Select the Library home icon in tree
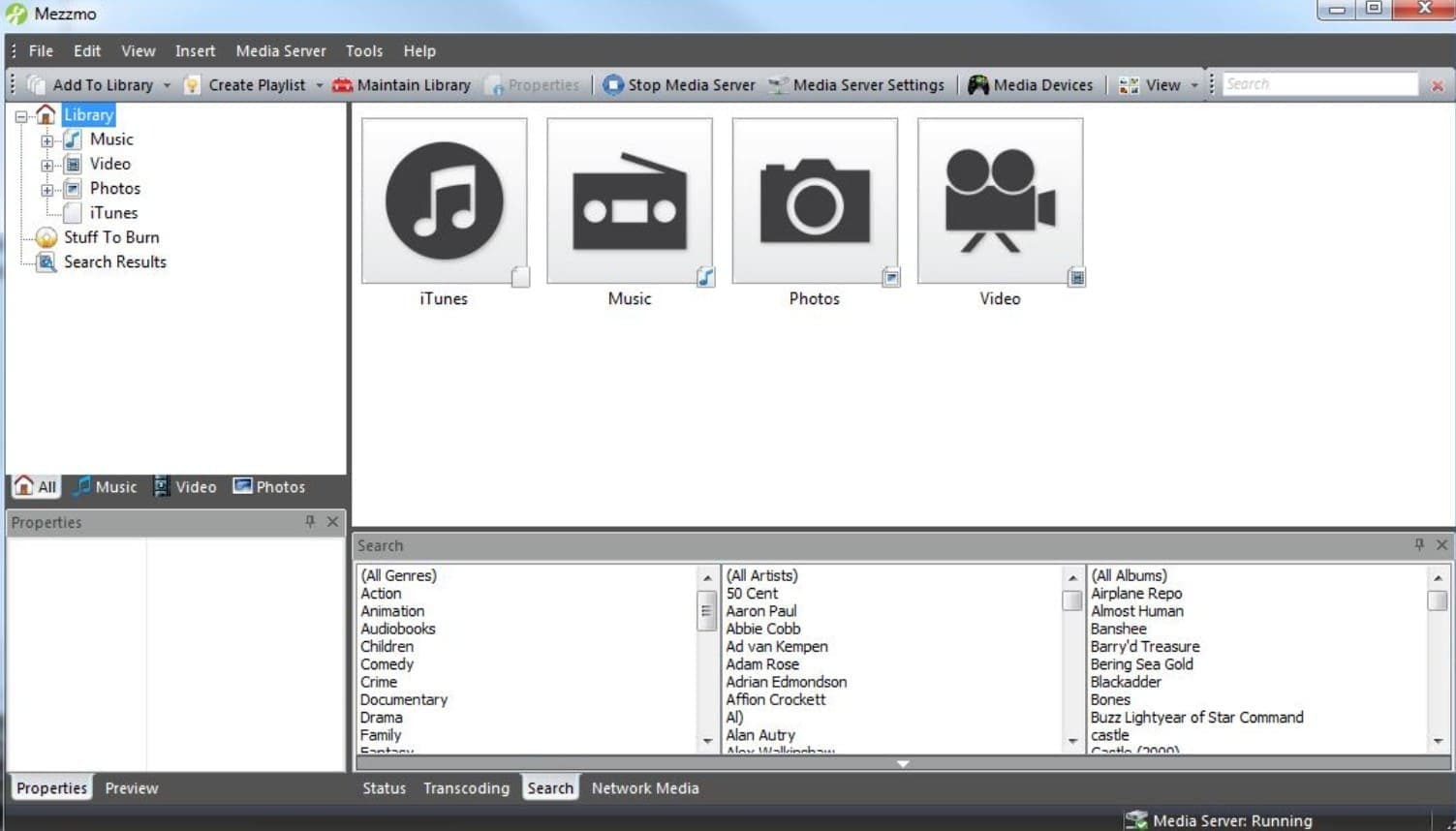 click(x=46, y=115)
